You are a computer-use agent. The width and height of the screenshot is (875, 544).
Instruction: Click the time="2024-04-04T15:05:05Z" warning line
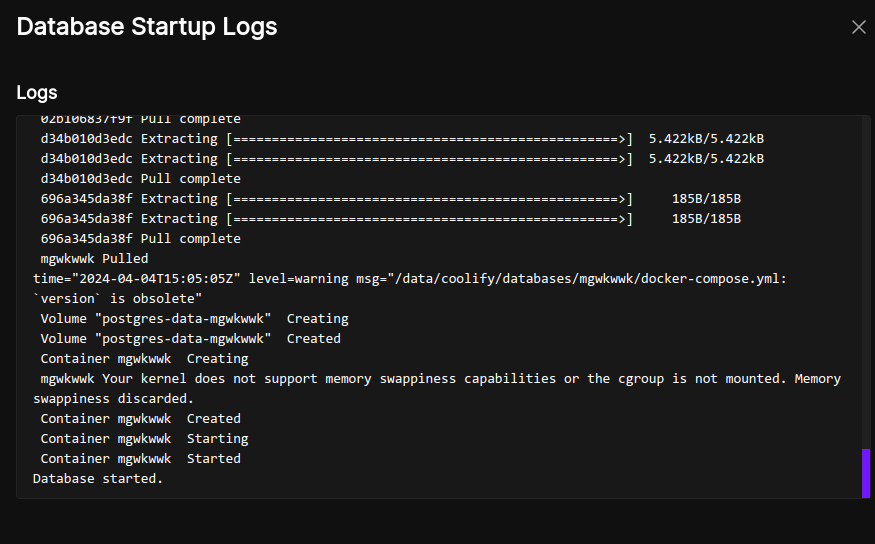410,278
